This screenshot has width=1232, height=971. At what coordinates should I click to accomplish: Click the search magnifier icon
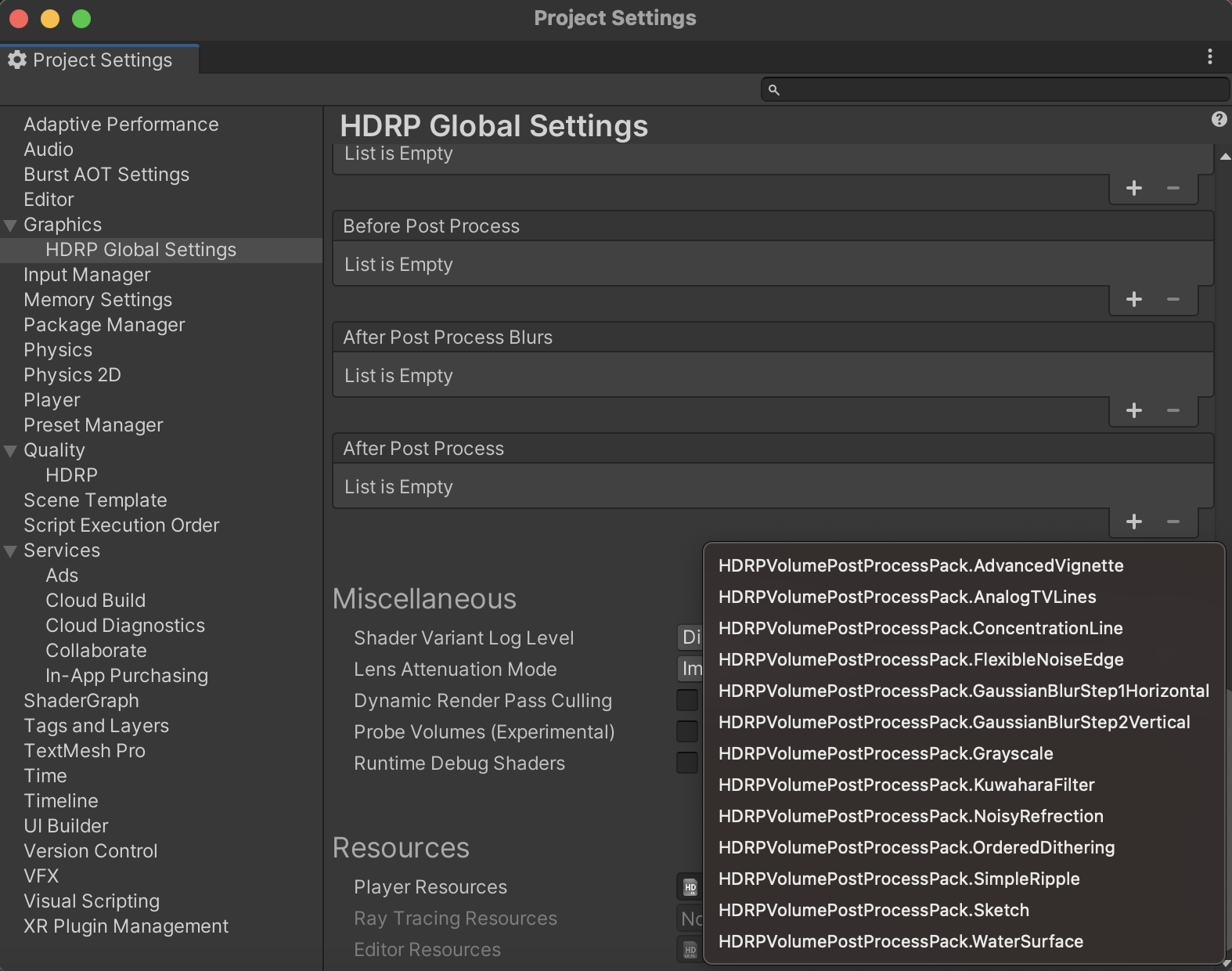point(773,90)
